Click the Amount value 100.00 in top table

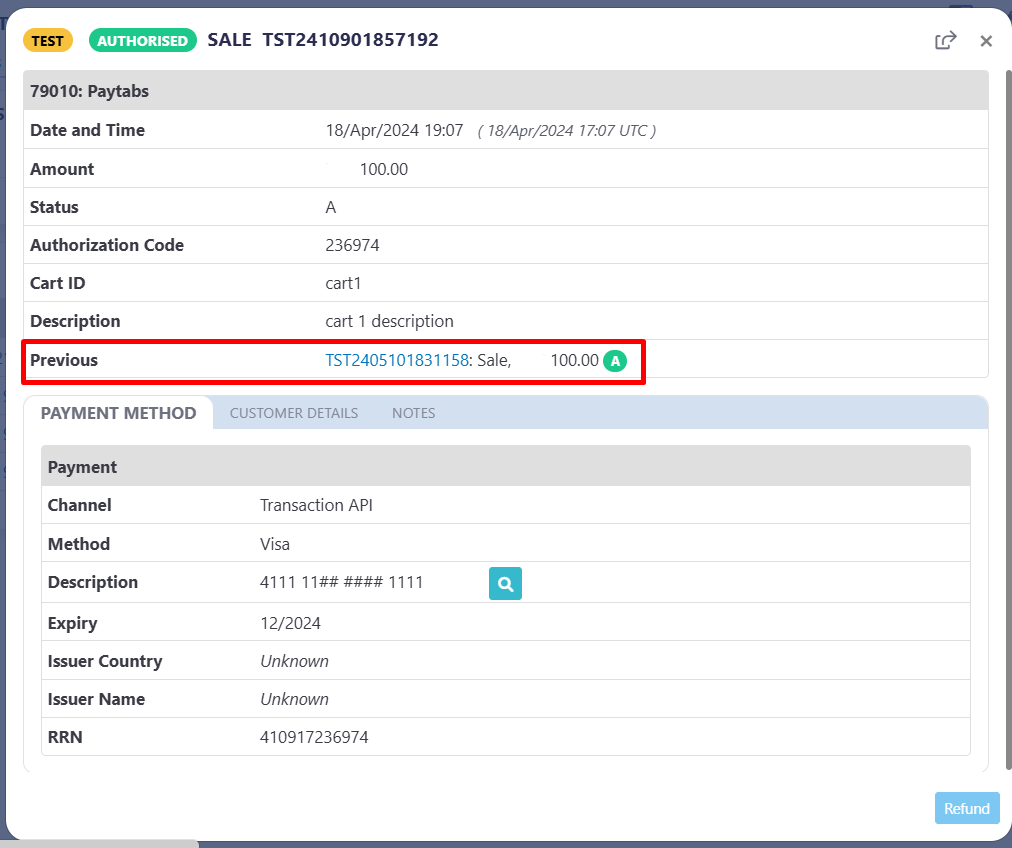click(384, 169)
